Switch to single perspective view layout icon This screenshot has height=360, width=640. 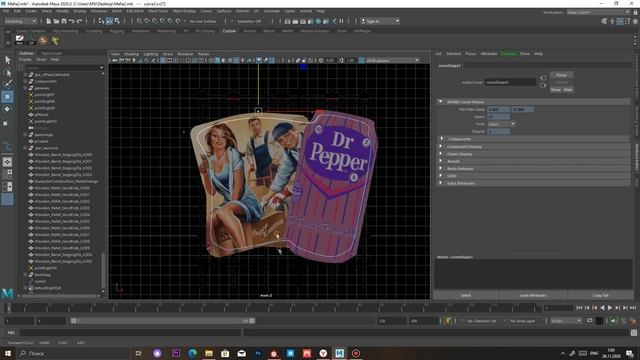pos(7,162)
